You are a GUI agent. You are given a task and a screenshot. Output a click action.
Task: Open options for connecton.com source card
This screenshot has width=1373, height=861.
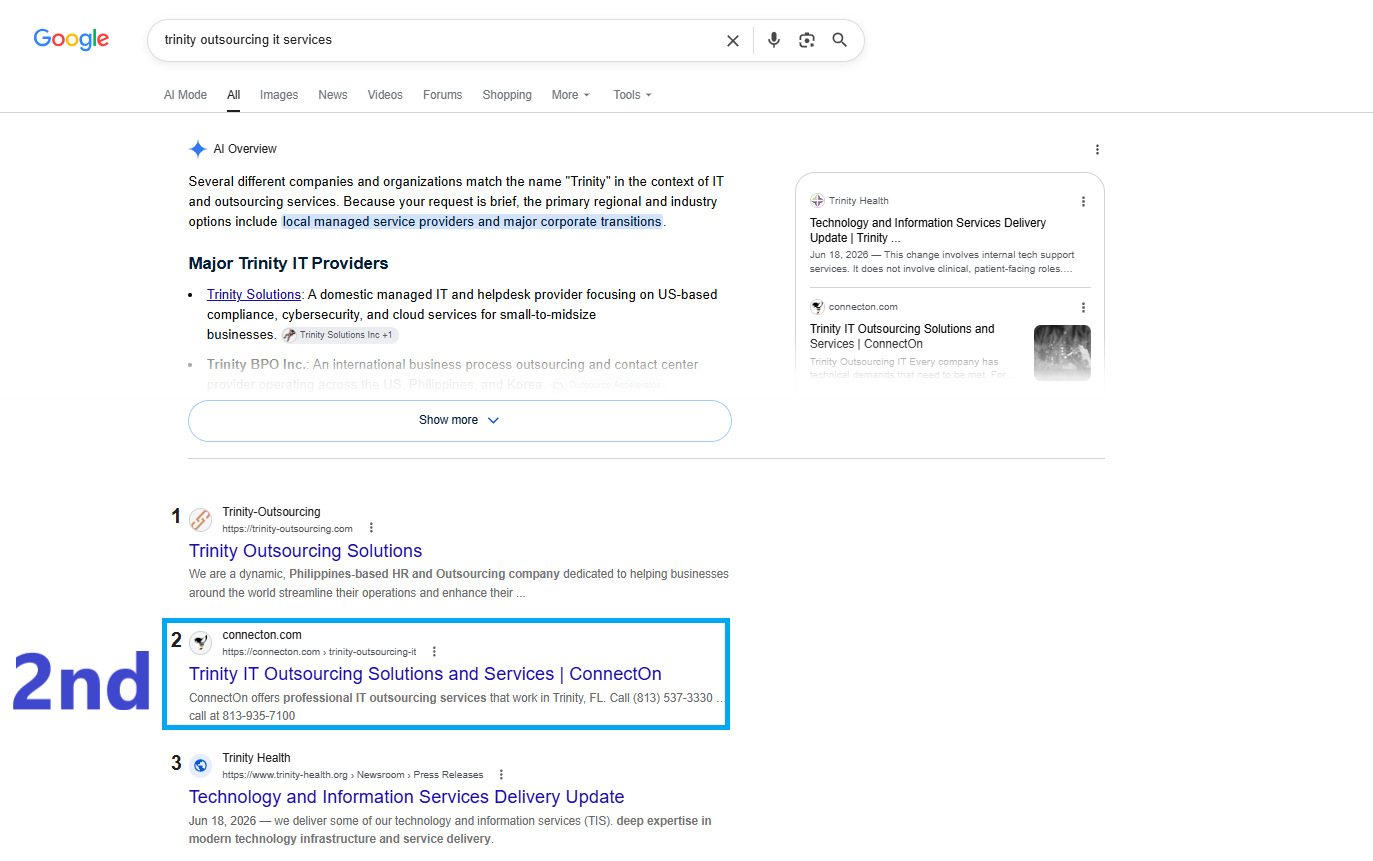[1083, 307]
